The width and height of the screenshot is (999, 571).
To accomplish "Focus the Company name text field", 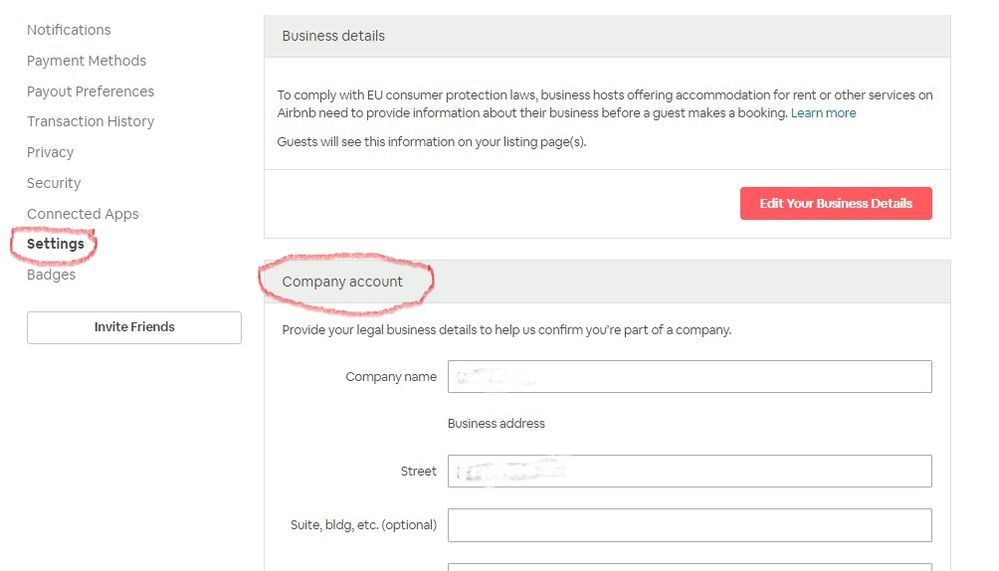I will tap(690, 377).
